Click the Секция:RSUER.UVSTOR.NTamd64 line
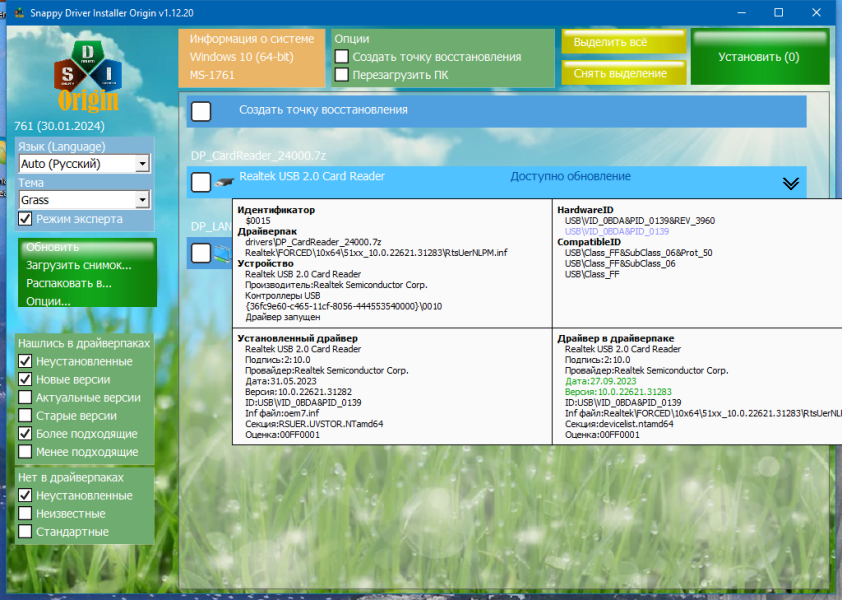The image size is (842, 600). click(314, 424)
